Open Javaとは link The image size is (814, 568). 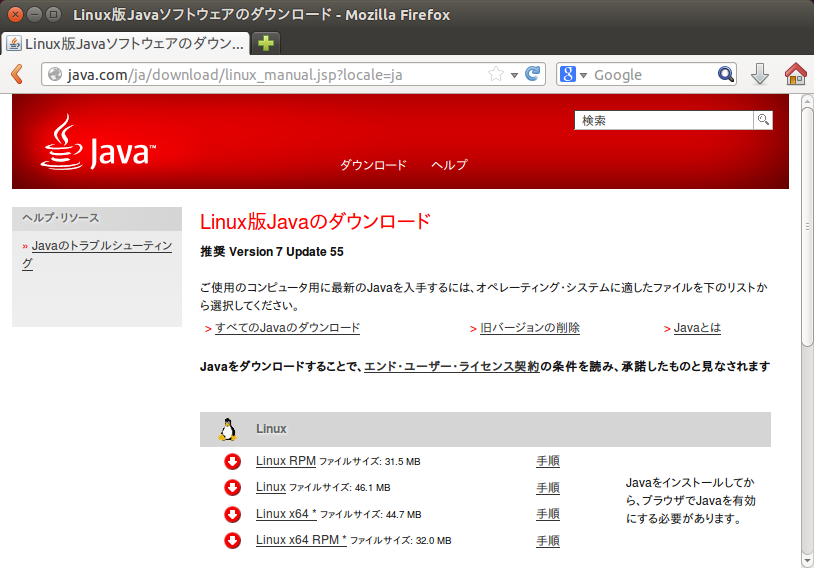(697, 328)
